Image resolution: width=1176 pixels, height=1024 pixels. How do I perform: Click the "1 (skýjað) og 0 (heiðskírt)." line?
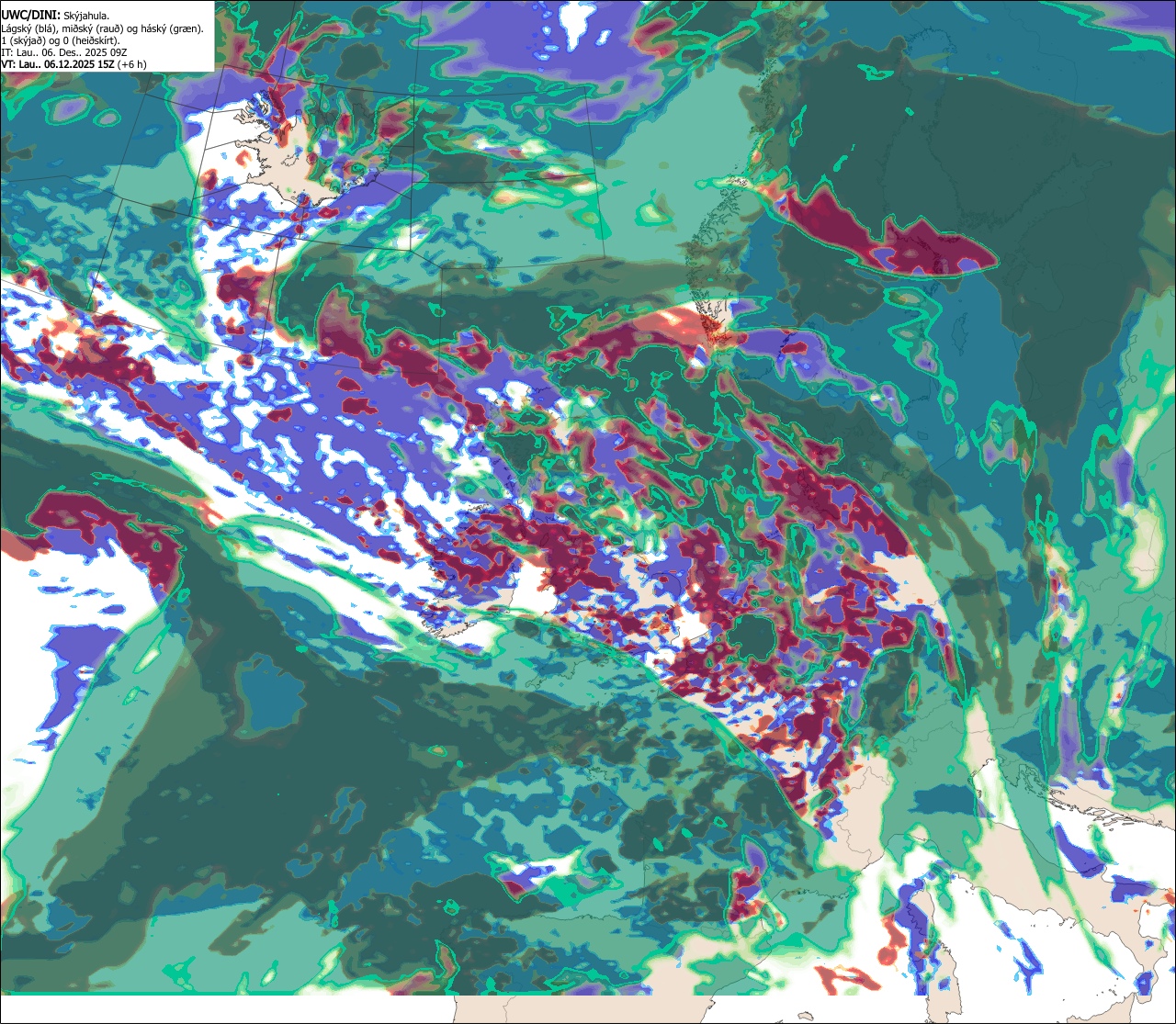click(61, 39)
